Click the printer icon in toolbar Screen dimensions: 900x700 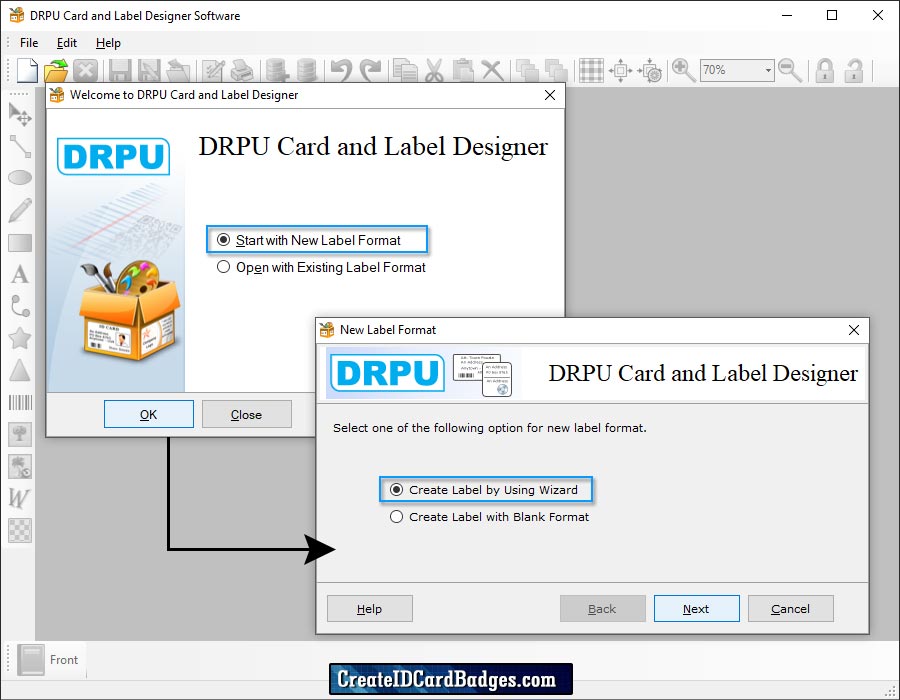coord(242,71)
